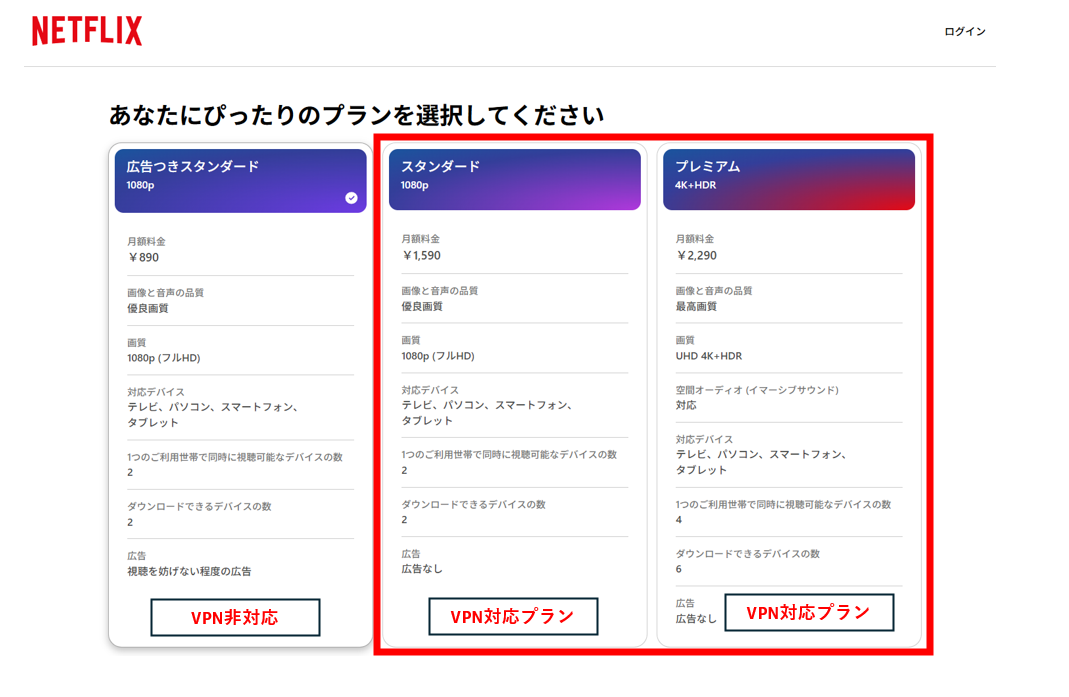Click the ￥890 monthly price

point(144,257)
